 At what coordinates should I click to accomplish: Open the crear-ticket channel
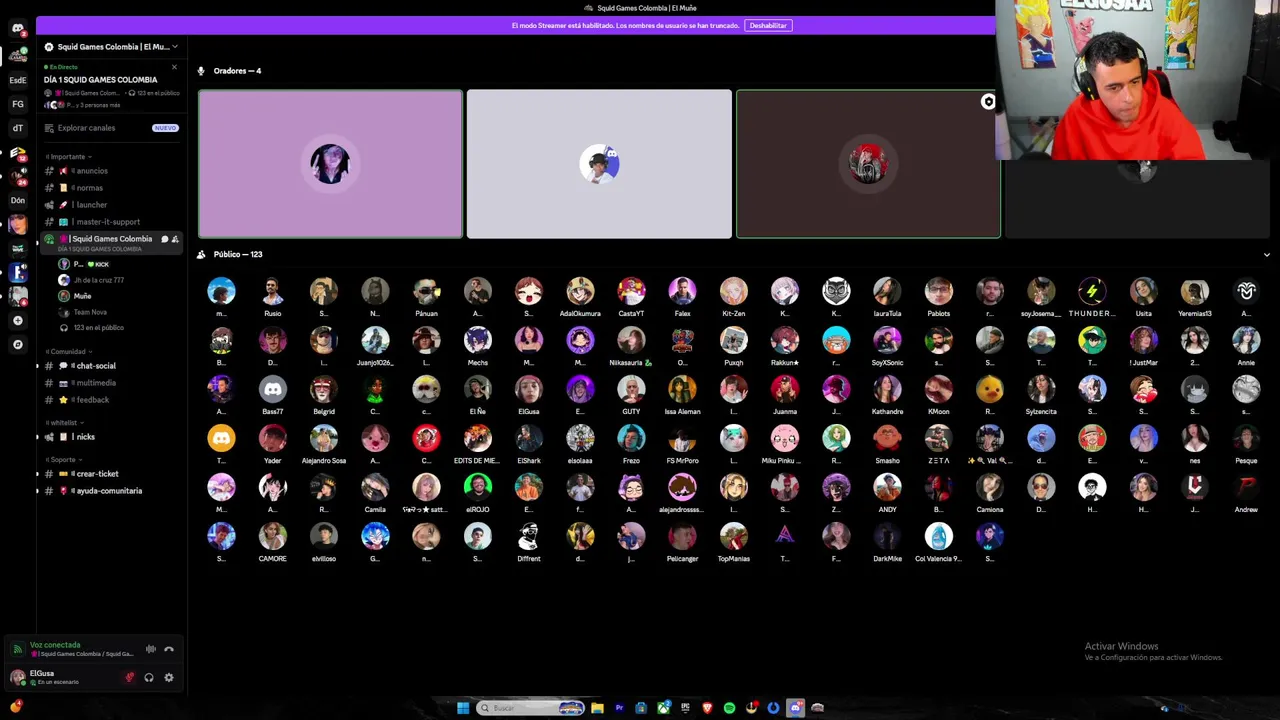[x=111, y=474]
